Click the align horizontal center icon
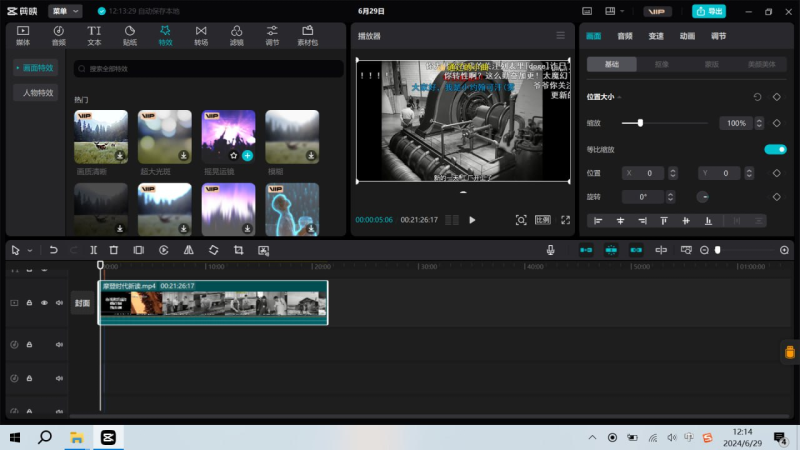The width and height of the screenshot is (800, 450). pos(620,220)
